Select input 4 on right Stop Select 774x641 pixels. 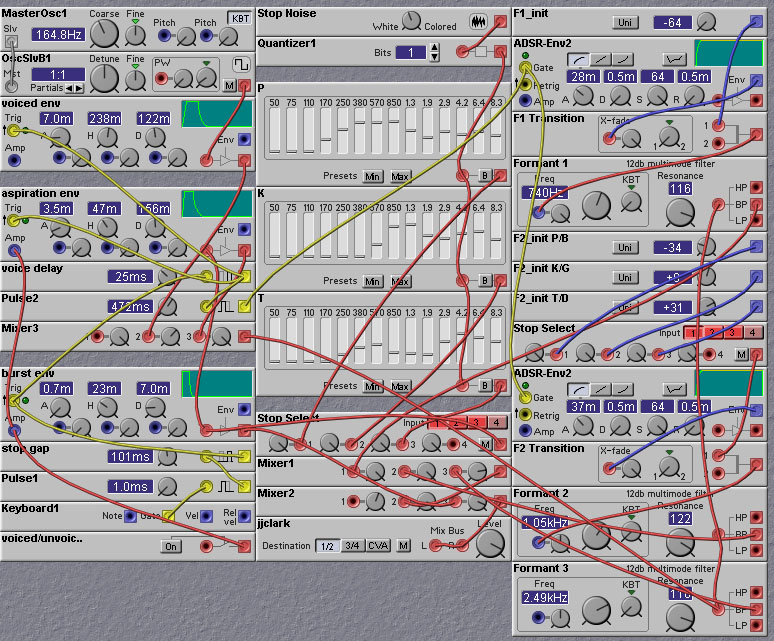point(752,332)
